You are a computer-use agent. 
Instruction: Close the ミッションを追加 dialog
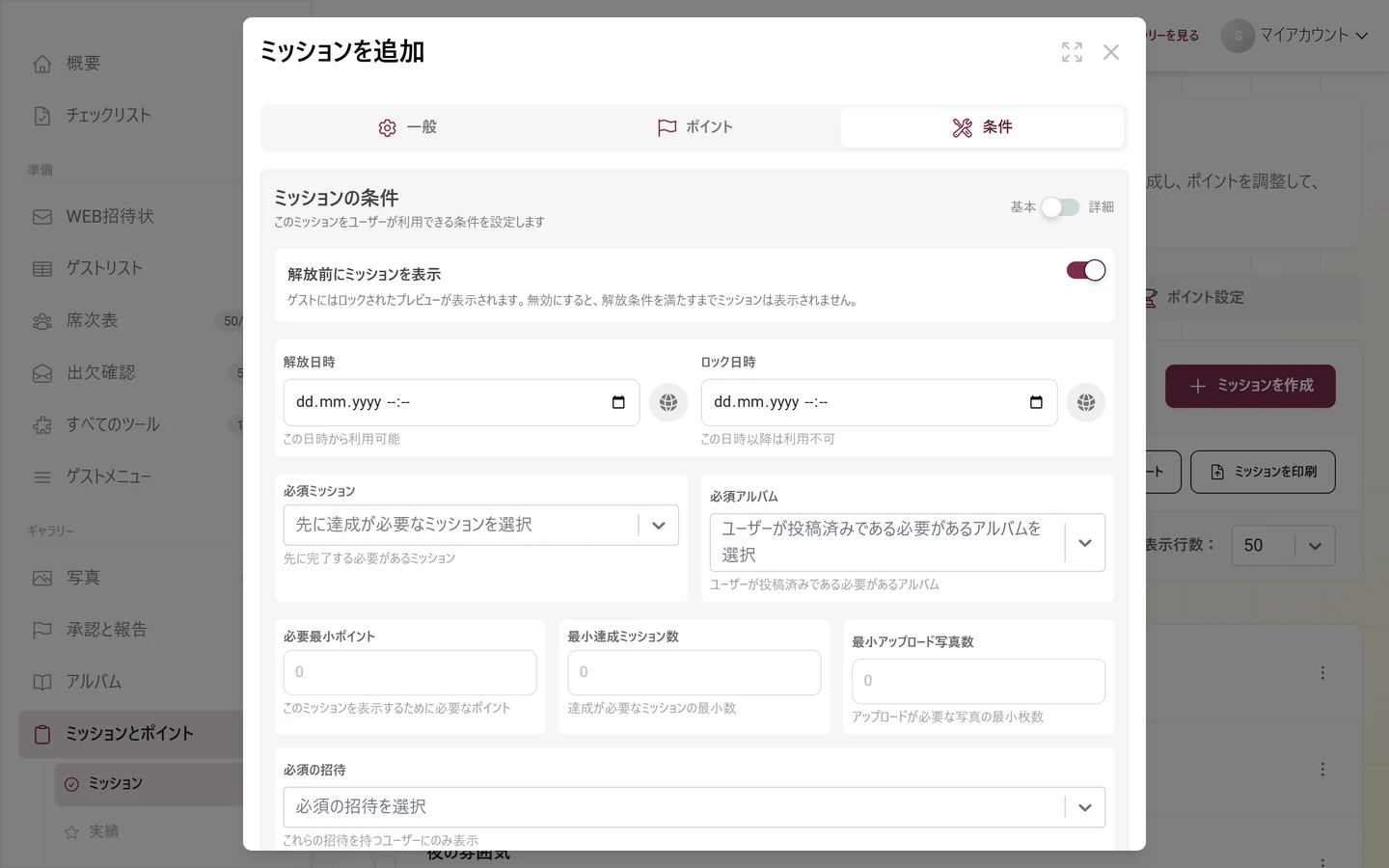click(1111, 52)
